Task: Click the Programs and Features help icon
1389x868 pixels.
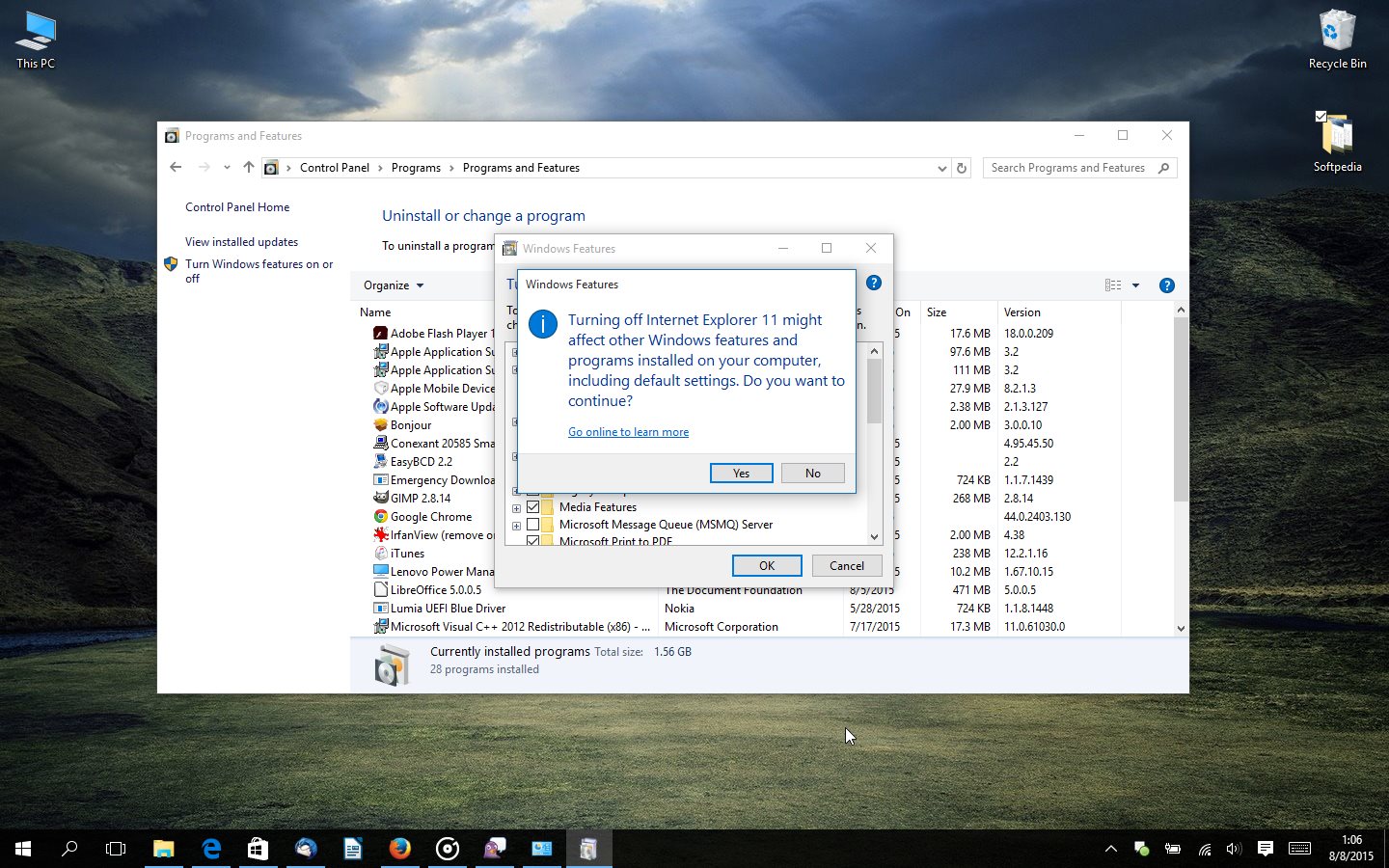Action: (x=1166, y=285)
